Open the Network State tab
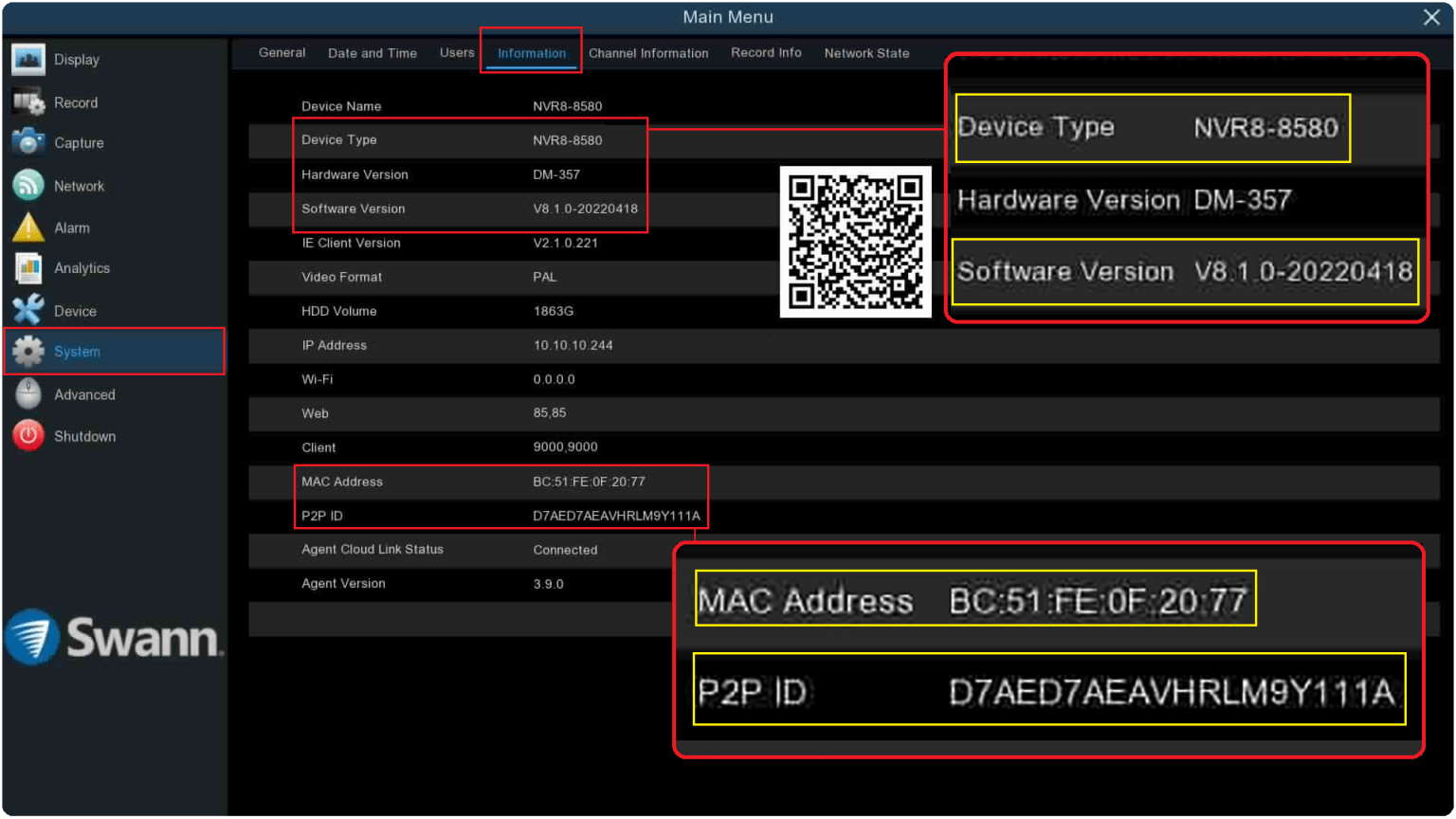The image size is (1456, 819). [x=865, y=53]
